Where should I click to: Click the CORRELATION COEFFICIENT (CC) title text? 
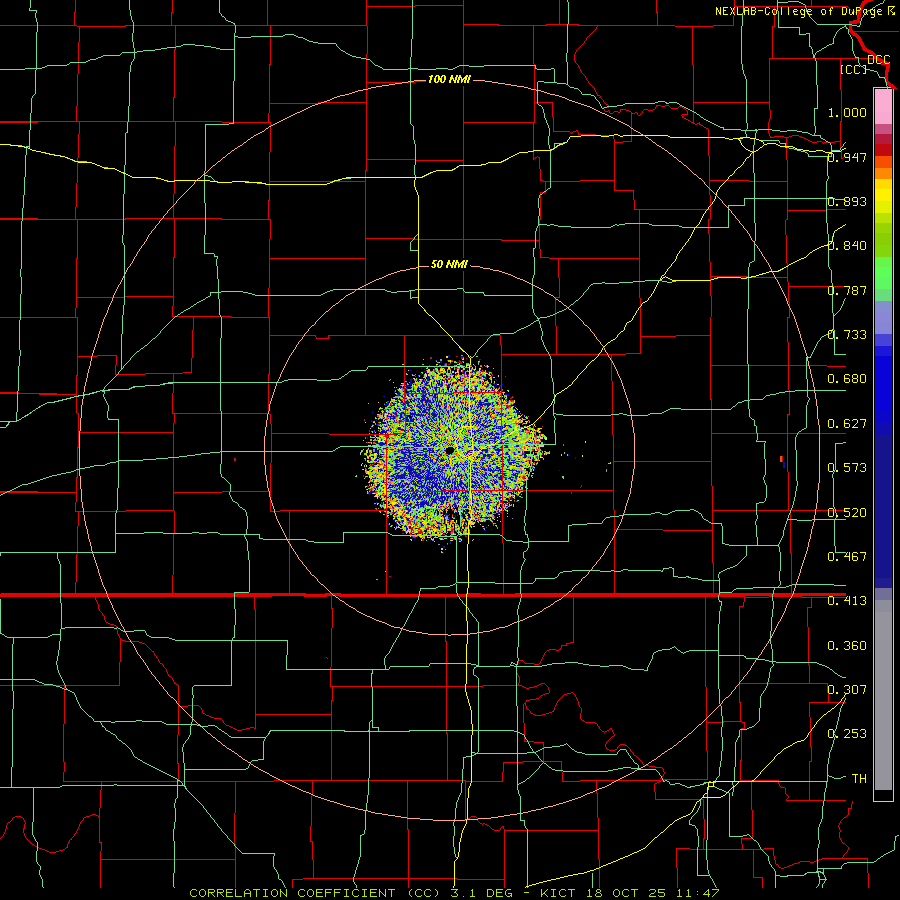(315, 893)
